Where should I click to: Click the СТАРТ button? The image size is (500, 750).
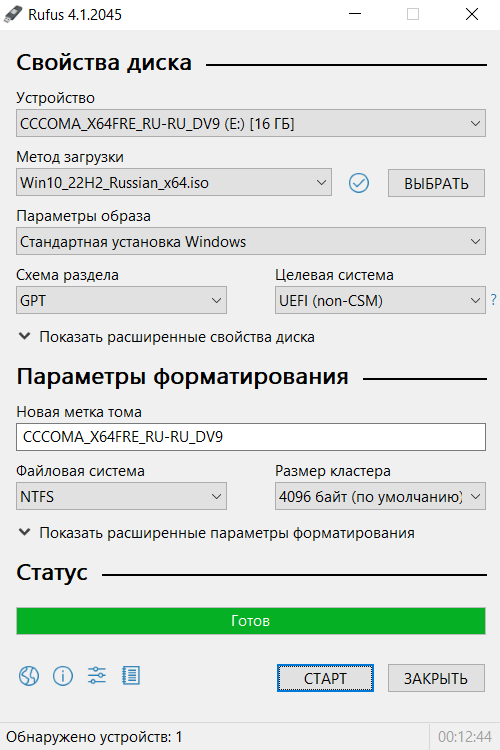coord(325,678)
